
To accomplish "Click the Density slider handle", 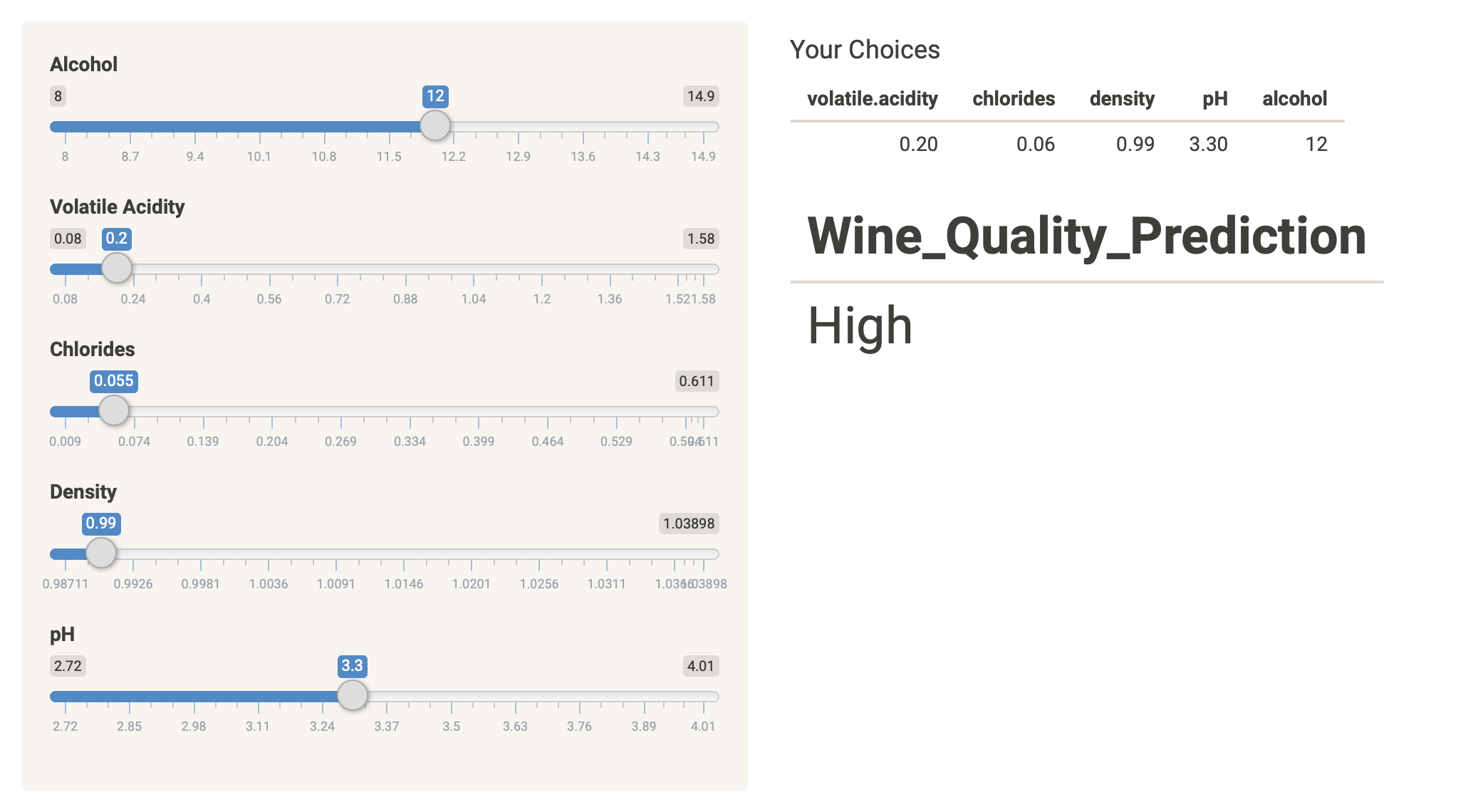I will click(101, 553).
